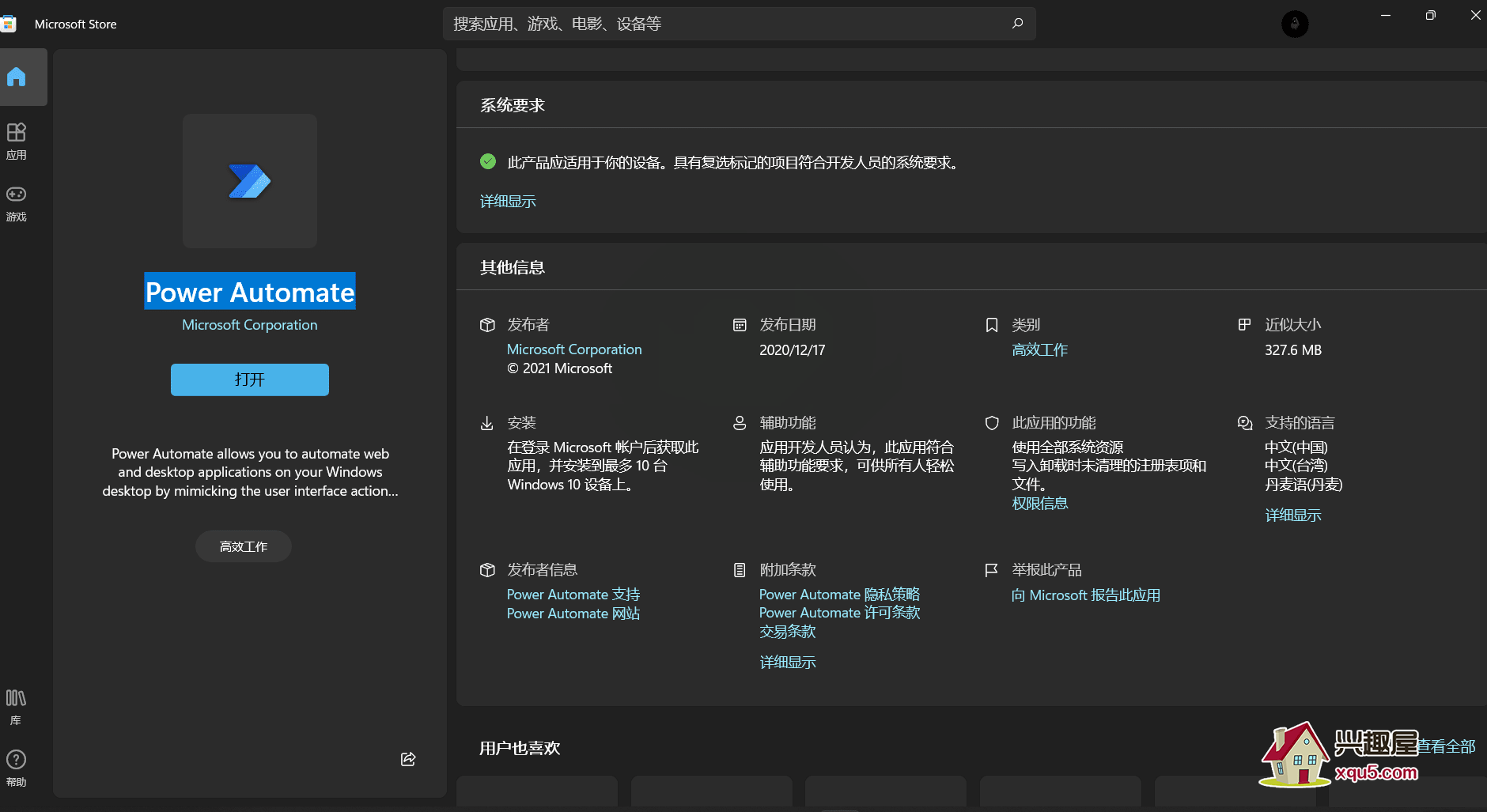Open Microsoft Corporation publisher link in 其他信息

coord(574,349)
